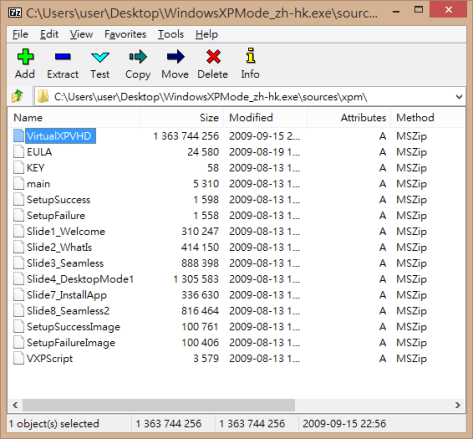
Task: Click the Move toolbar icon
Action: pos(175,57)
